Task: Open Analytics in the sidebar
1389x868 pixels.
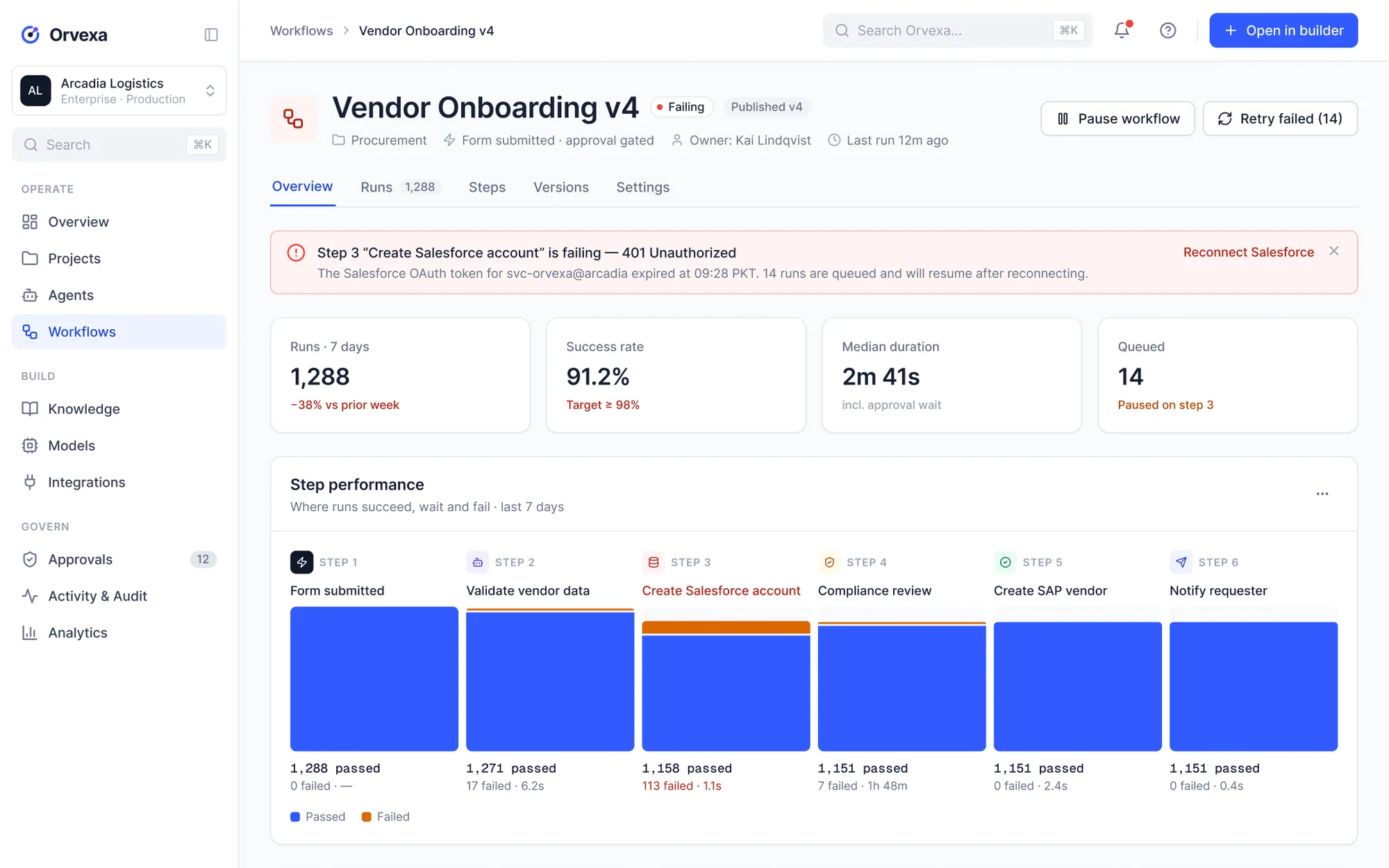Action: 119,633
